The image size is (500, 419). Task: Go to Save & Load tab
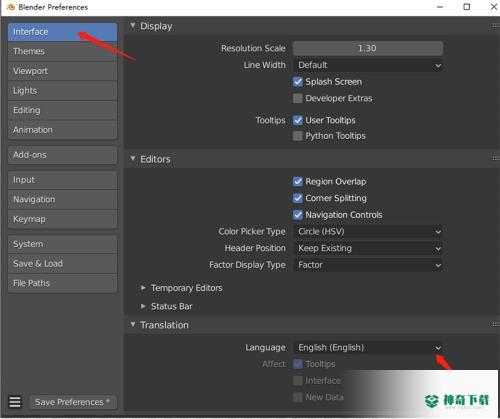(x=63, y=264)
